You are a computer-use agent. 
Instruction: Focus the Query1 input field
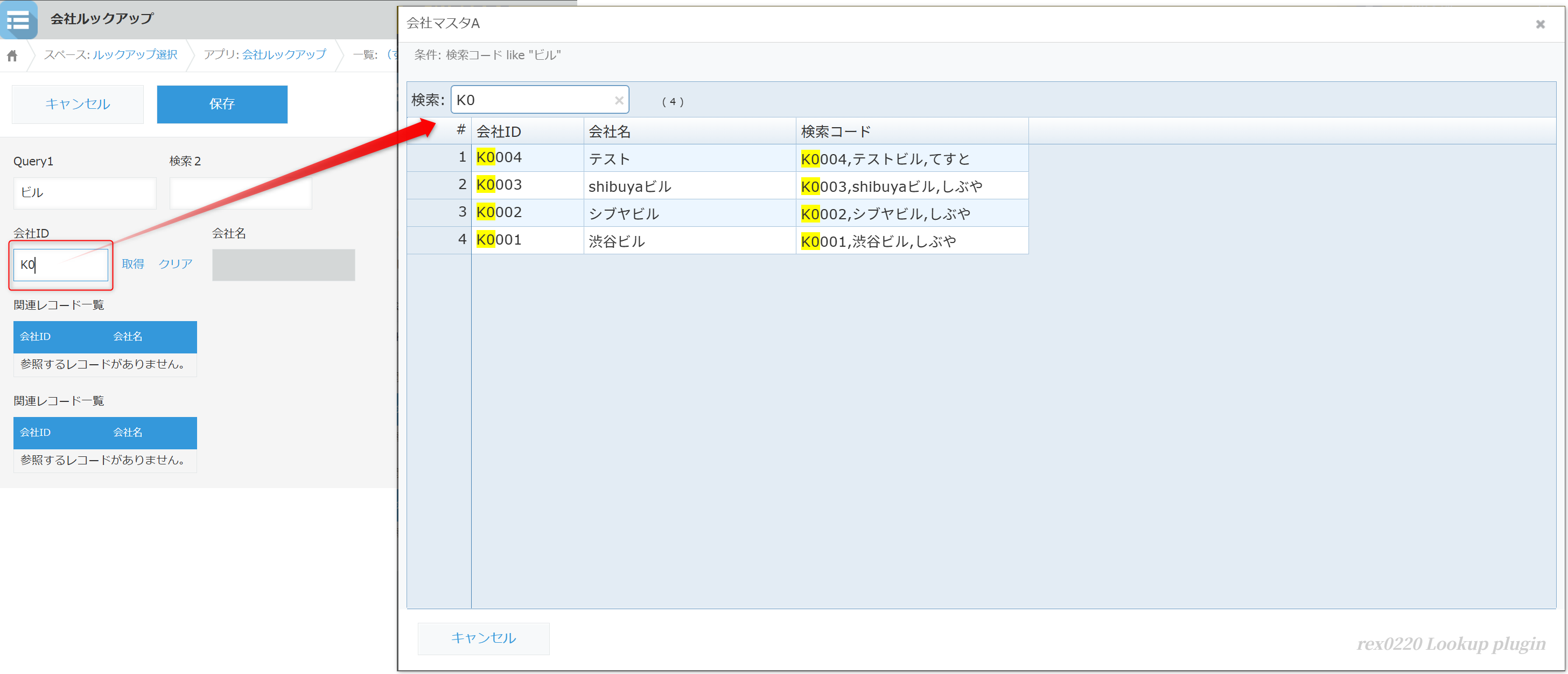(85, 193)
